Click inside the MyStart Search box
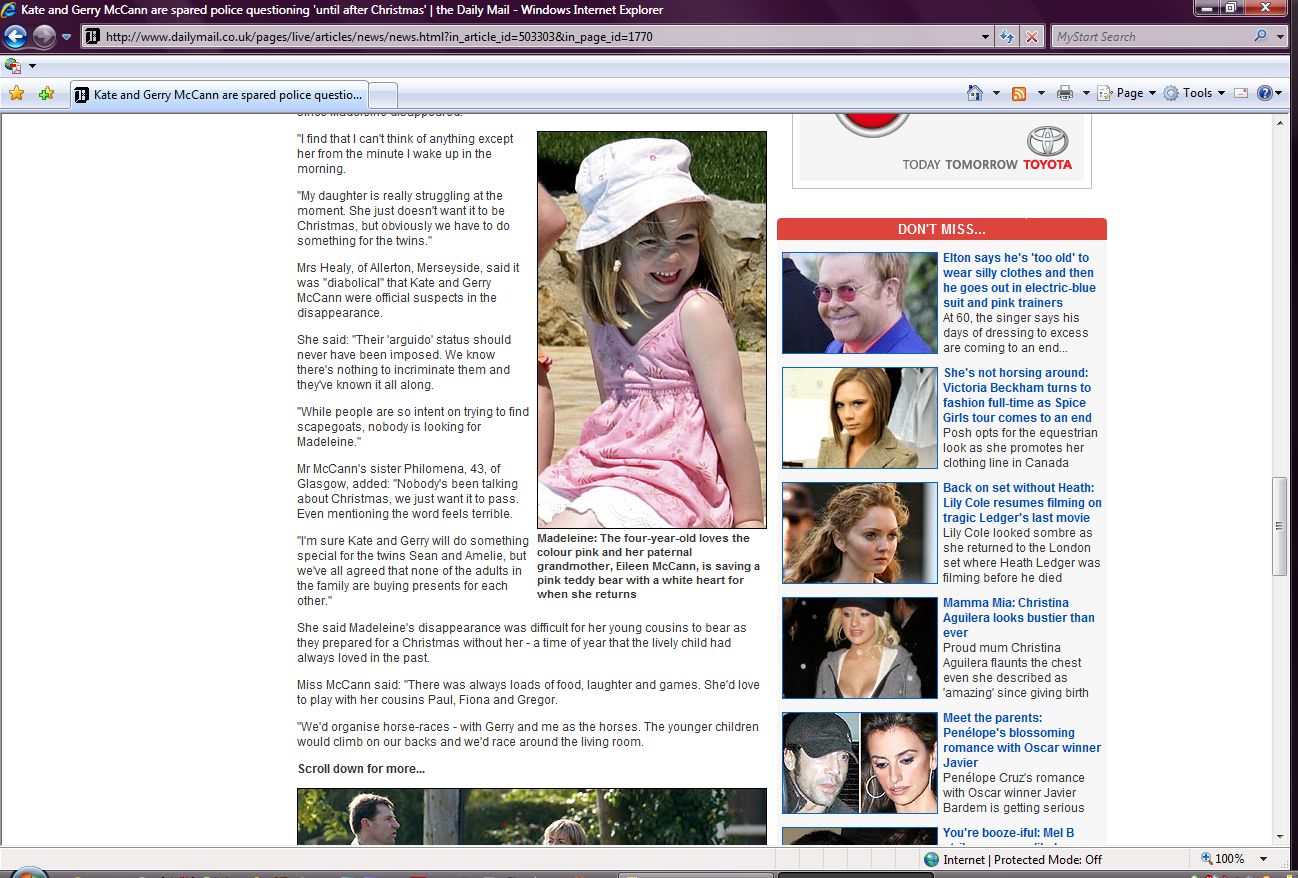 click(x=1148, y=37)
